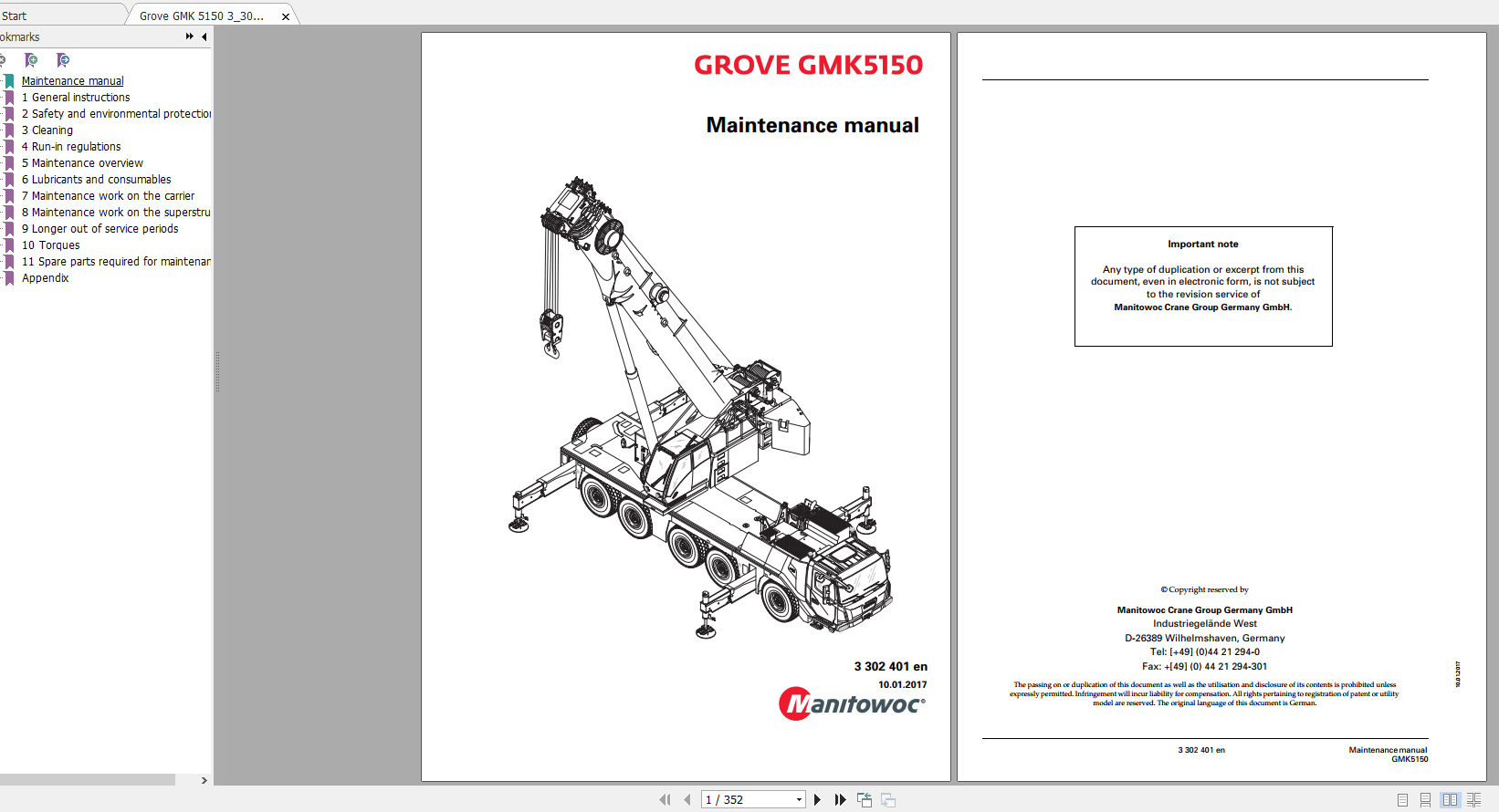The image size is (1499, 812).
Task: Click the bookmark with blue arrow icon
Action: coord(63,60)
